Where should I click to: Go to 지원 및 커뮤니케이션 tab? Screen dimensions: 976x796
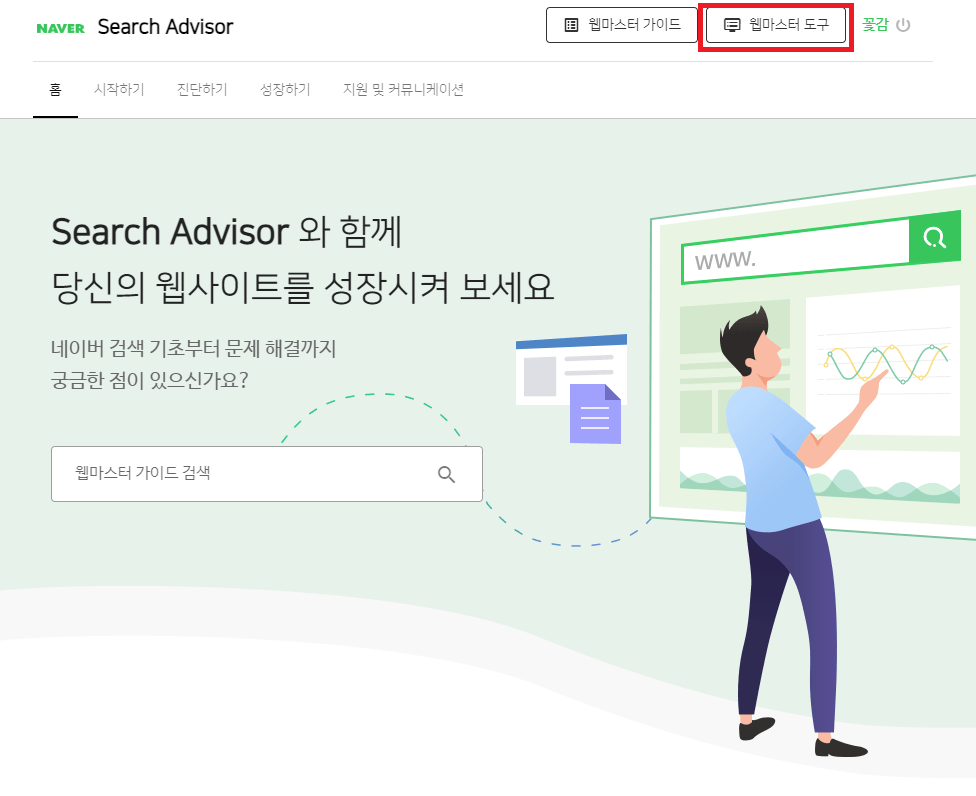coord(403,90)
